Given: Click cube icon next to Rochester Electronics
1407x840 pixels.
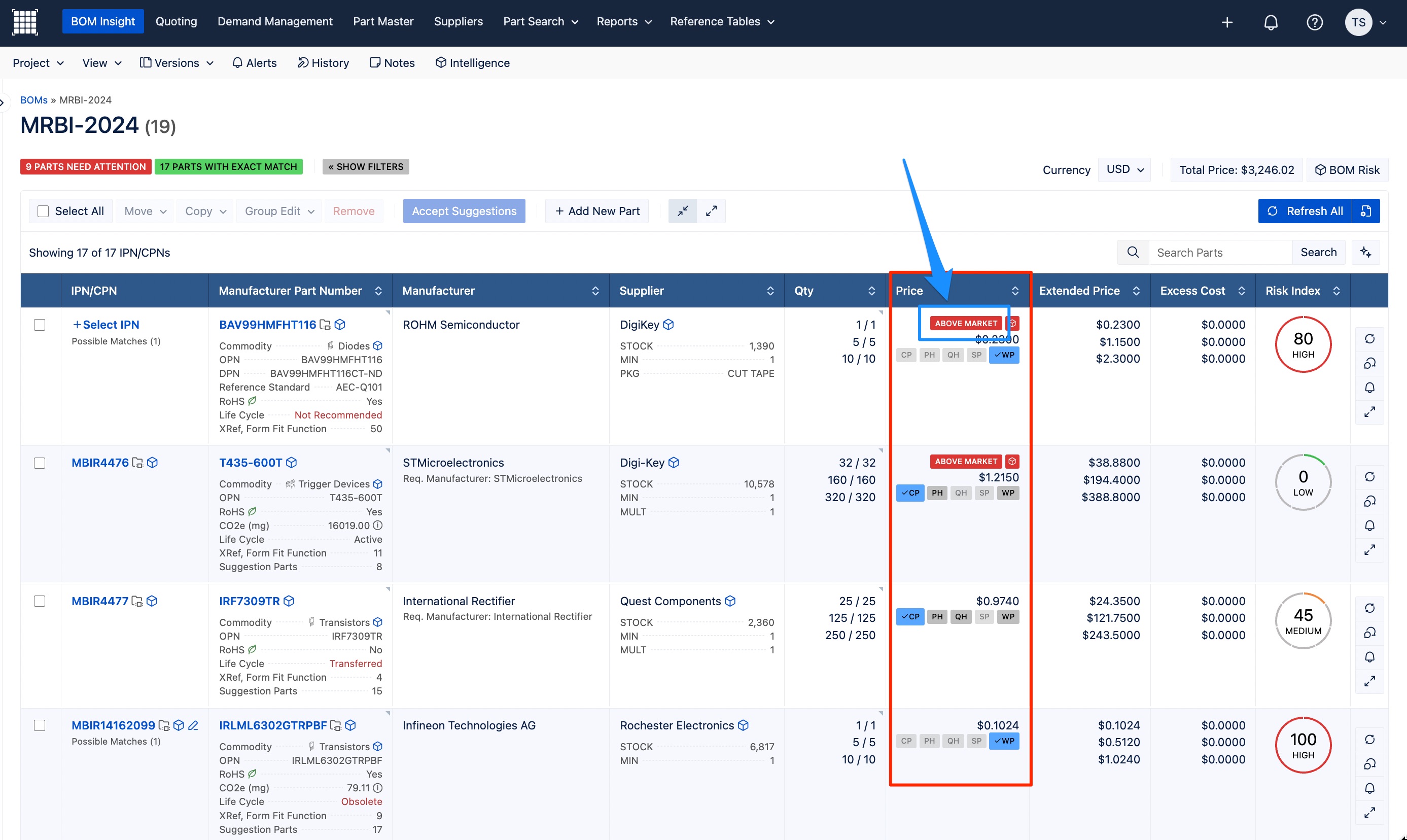Looking at the screenshot, I should (x=743, y=726).
